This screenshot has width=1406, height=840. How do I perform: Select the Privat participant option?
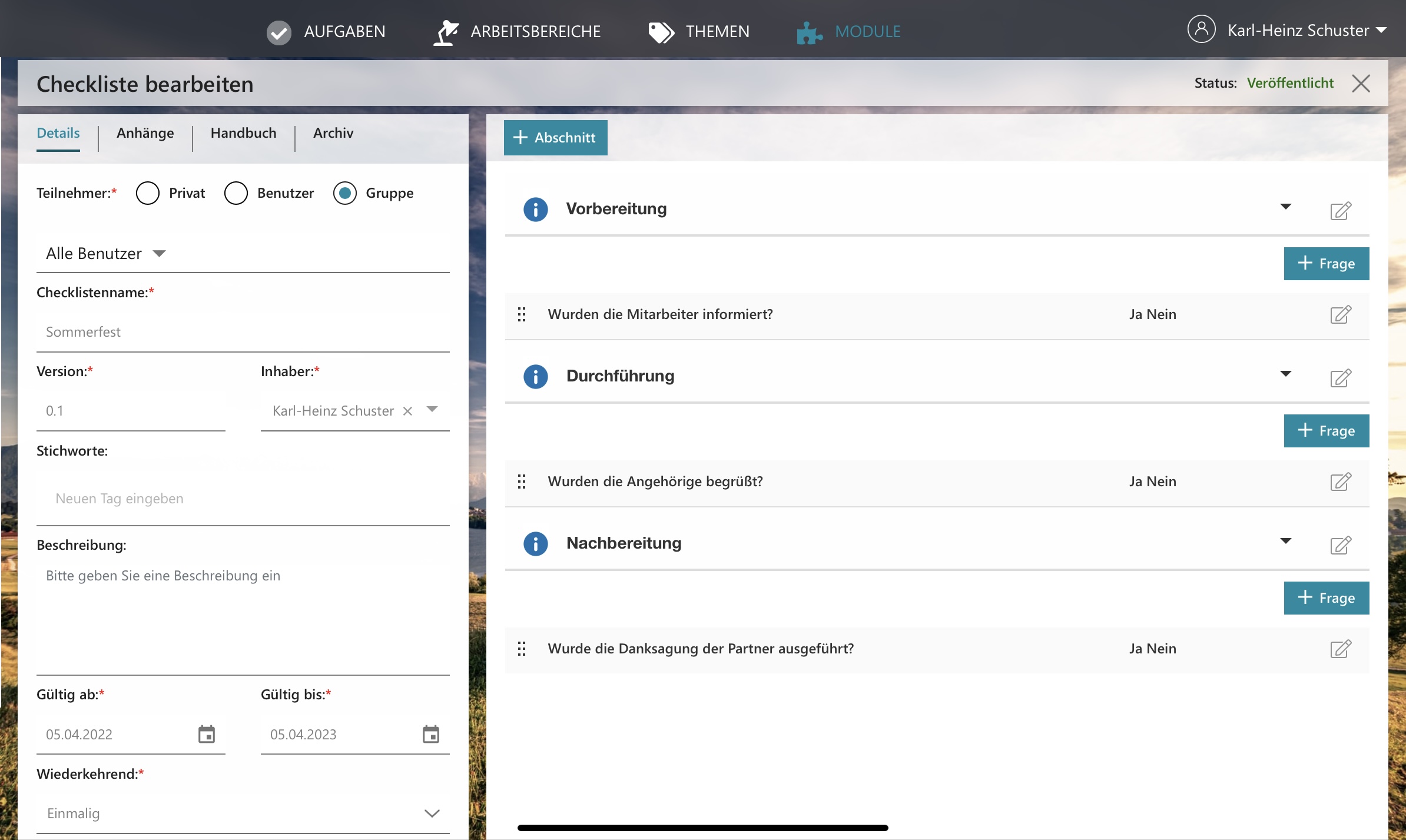148,193
